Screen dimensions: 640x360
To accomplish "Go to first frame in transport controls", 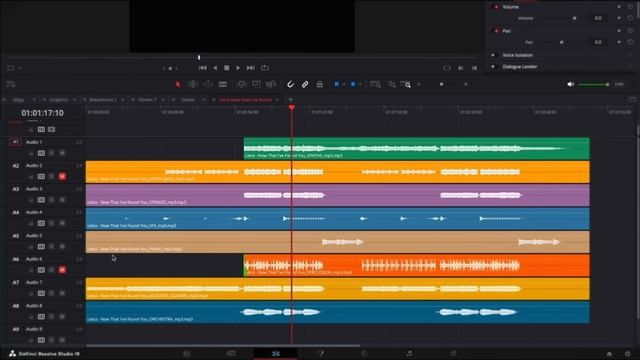I will click(202, 68).
